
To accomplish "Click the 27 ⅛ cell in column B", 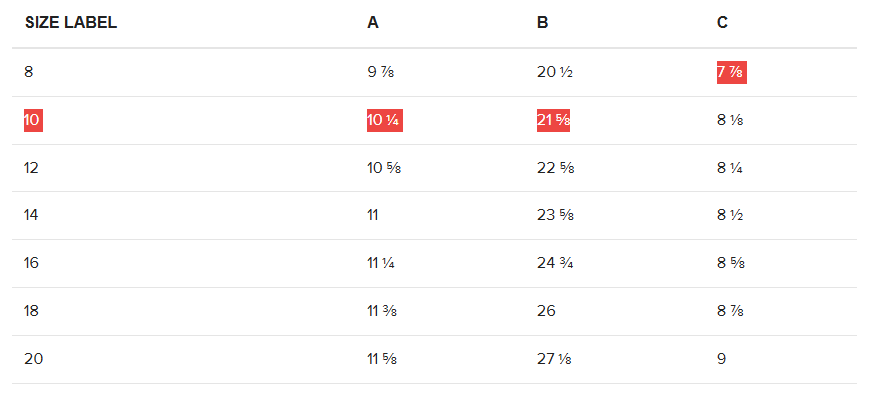I will pos(554,359).
